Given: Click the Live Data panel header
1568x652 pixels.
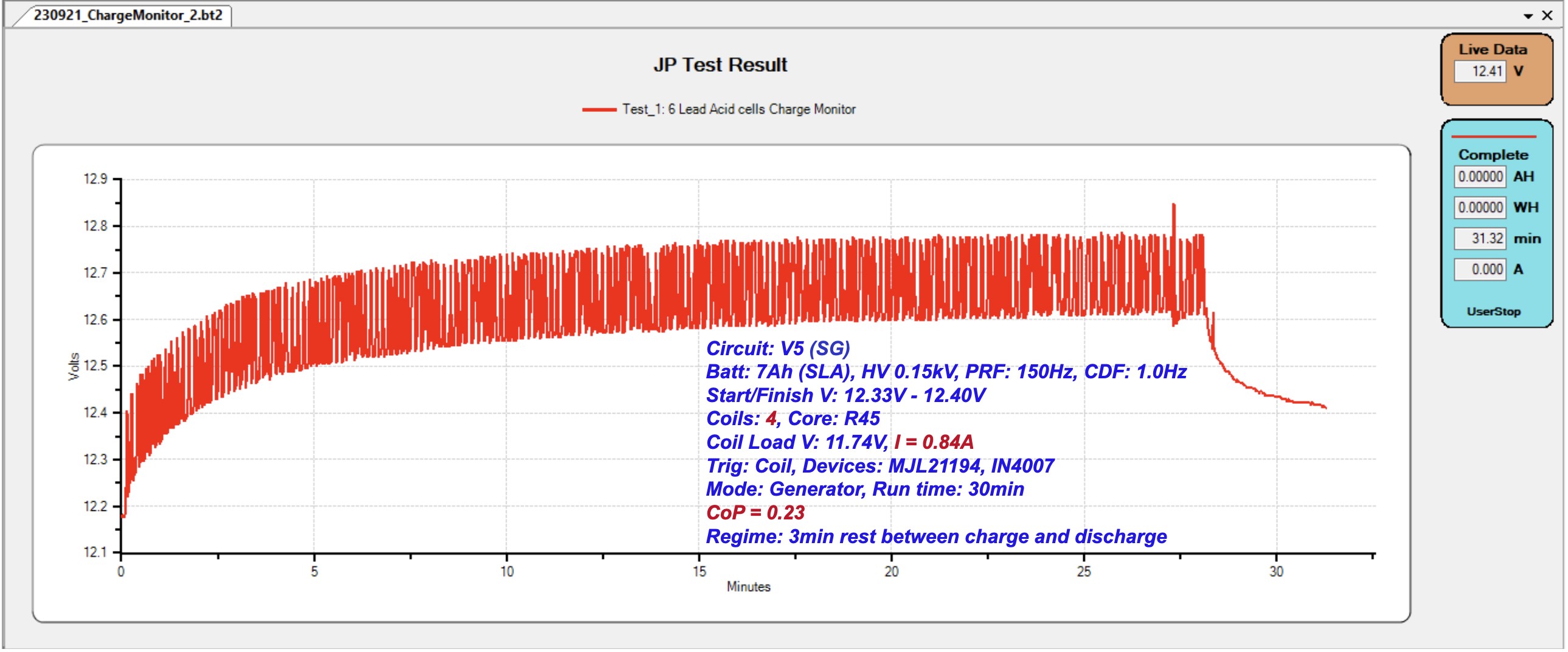Looking at the screenshot, I should (1493, 49).
